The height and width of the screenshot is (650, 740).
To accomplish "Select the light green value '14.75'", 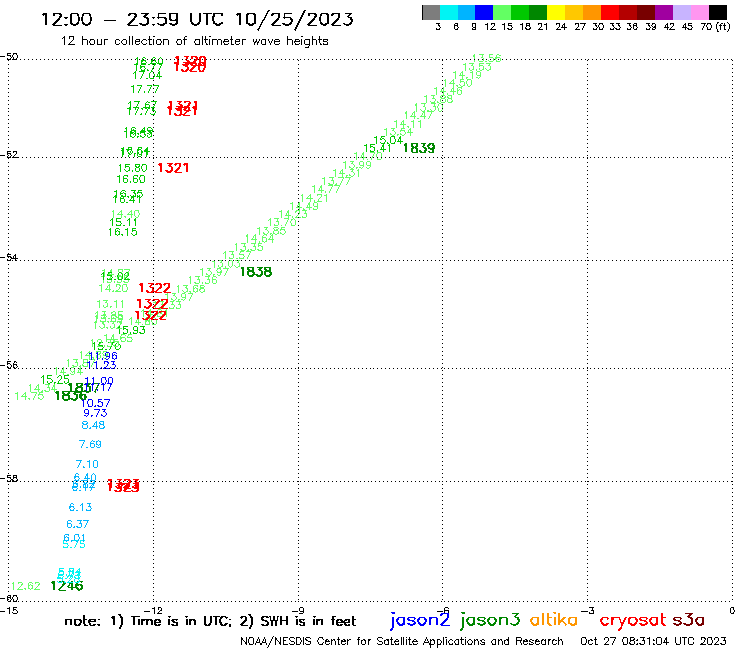I will (x=29, y=397).
